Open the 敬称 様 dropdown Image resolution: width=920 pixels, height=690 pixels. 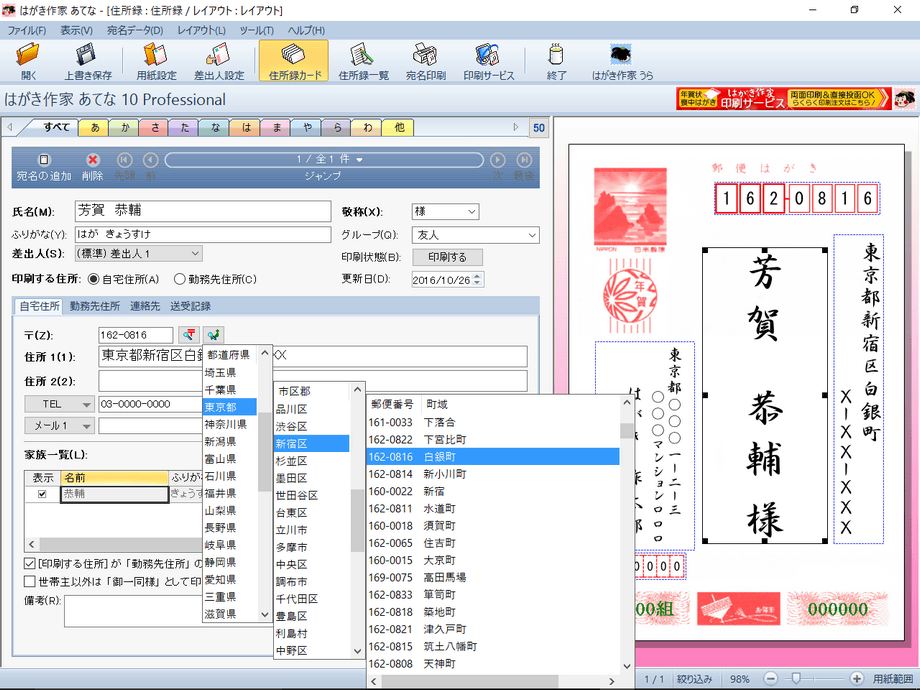[x=445, y=211]
